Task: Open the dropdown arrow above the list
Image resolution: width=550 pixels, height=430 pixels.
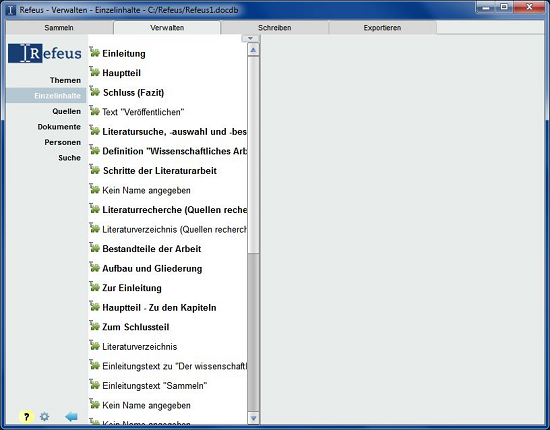Action: click(250, 38)
